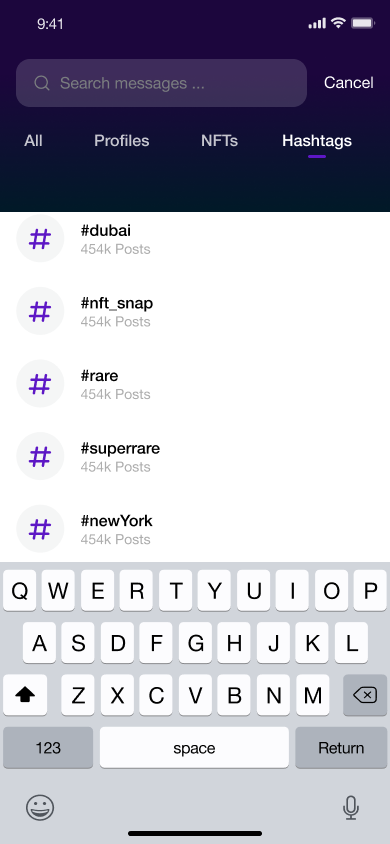The height and width of the screenshot is (844, 390).
Task: Select the All tab
Action: pos(33,141)
